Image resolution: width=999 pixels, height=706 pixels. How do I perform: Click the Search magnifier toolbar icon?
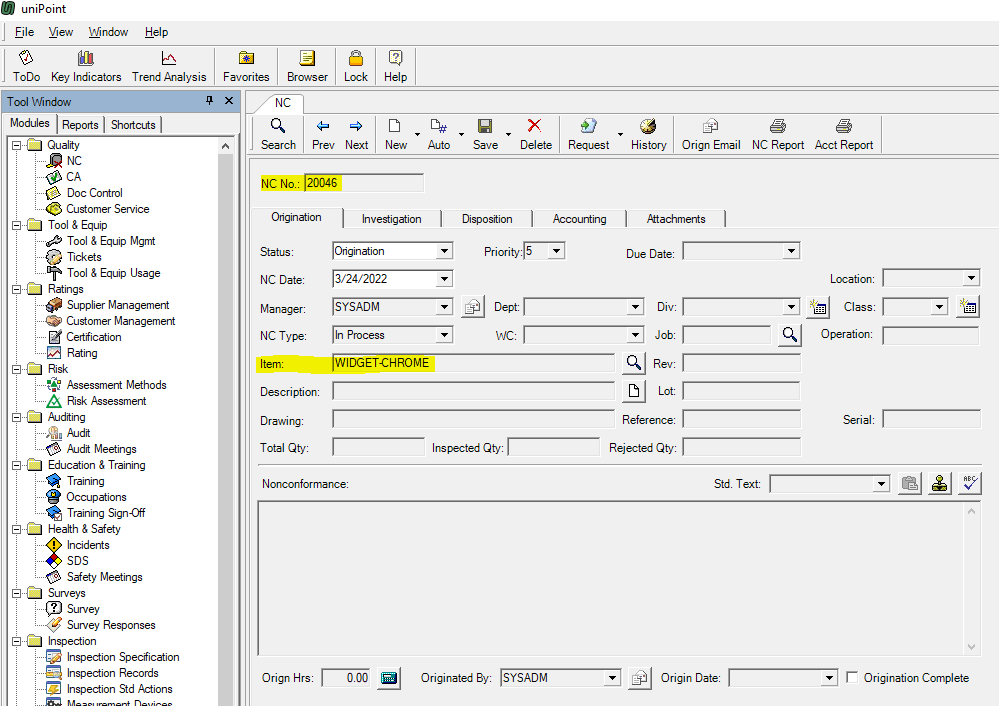point(278,127)
